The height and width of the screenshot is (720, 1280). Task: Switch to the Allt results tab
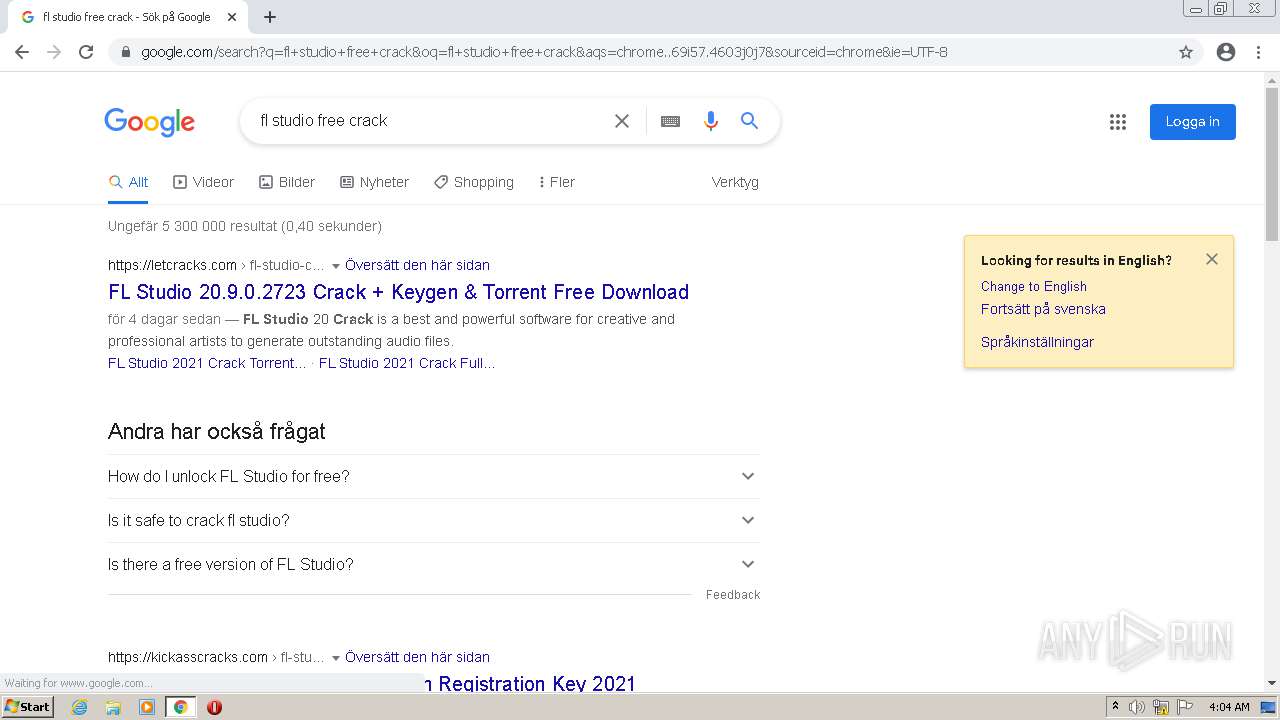[x=128, y=182]
